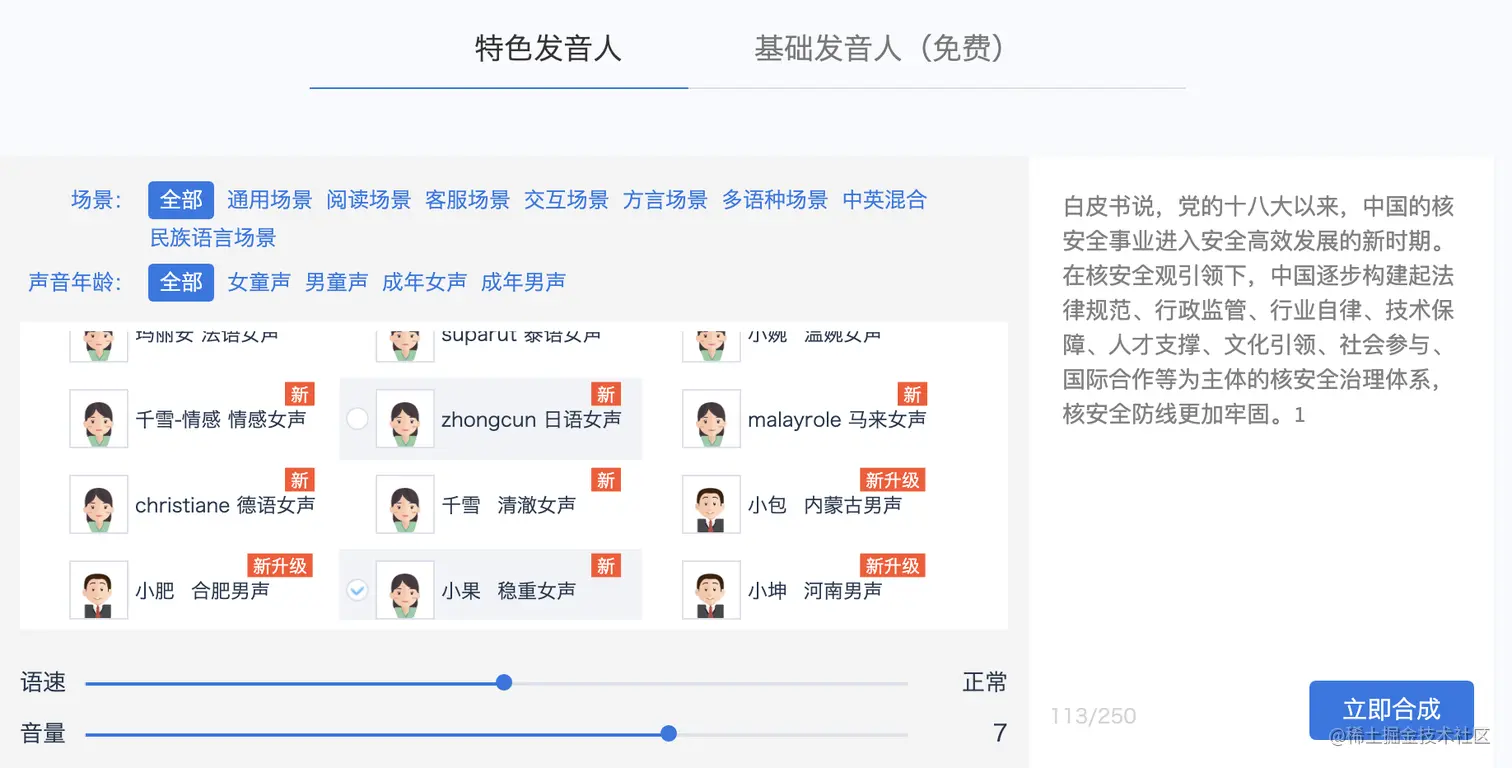
Task: Select 全部 in the 场景 filter
Action: 181,200
